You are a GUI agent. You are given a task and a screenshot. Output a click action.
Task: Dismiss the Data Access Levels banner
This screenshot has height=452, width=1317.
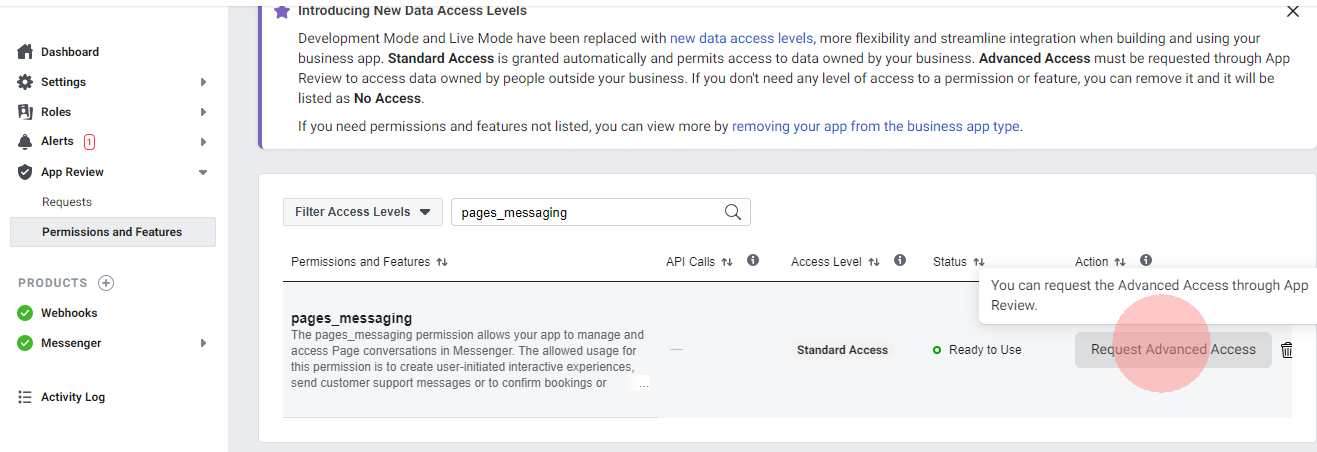tap(1293, 12)
